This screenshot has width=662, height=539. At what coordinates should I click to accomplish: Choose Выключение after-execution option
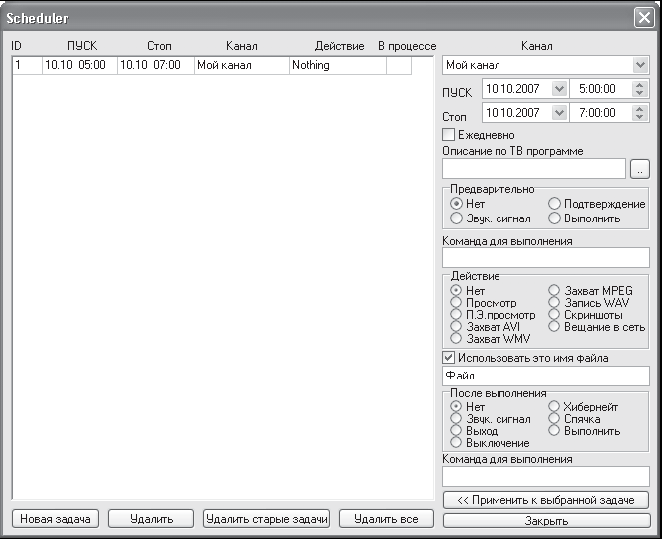(x=456, y=443)
